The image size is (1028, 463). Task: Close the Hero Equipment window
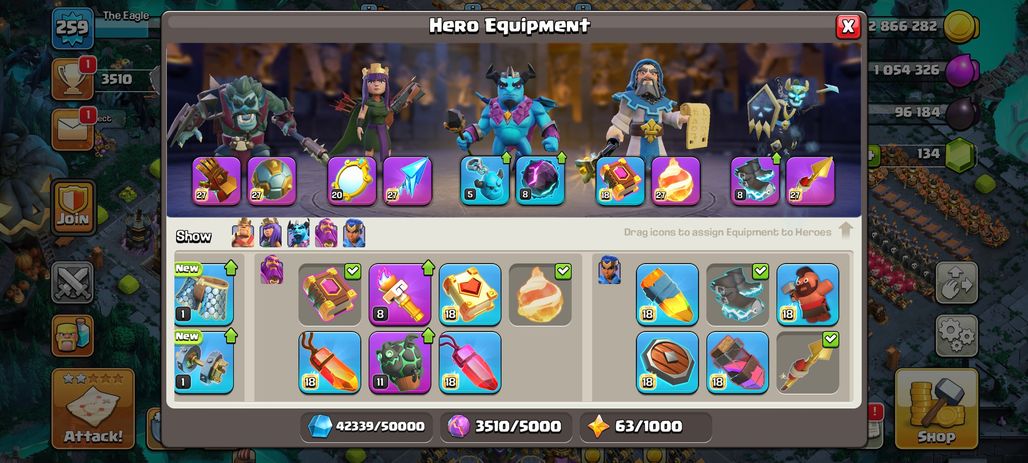(x=848, y=26)
